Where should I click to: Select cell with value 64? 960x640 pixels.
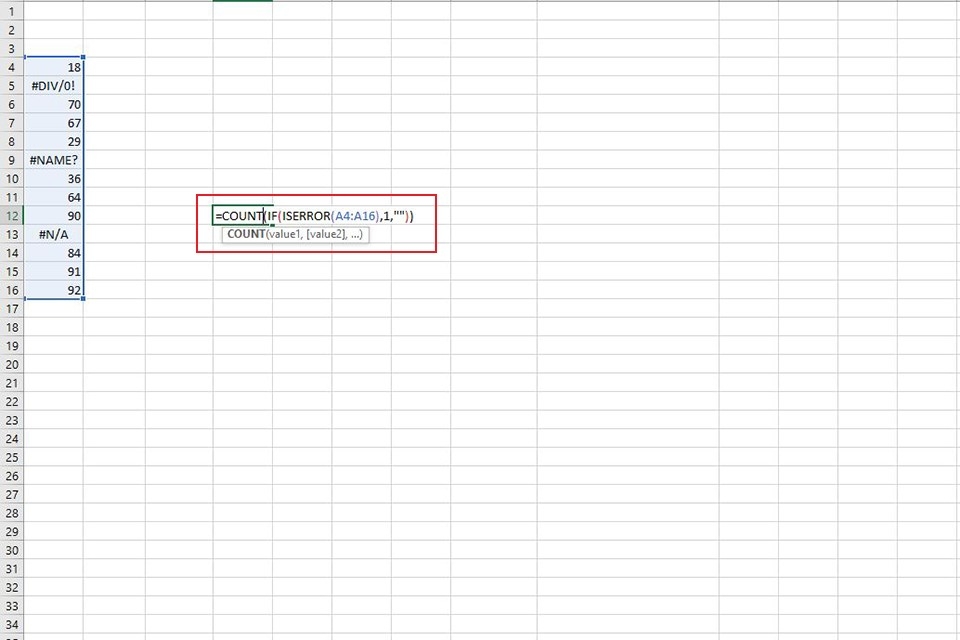tap(54, 197)
